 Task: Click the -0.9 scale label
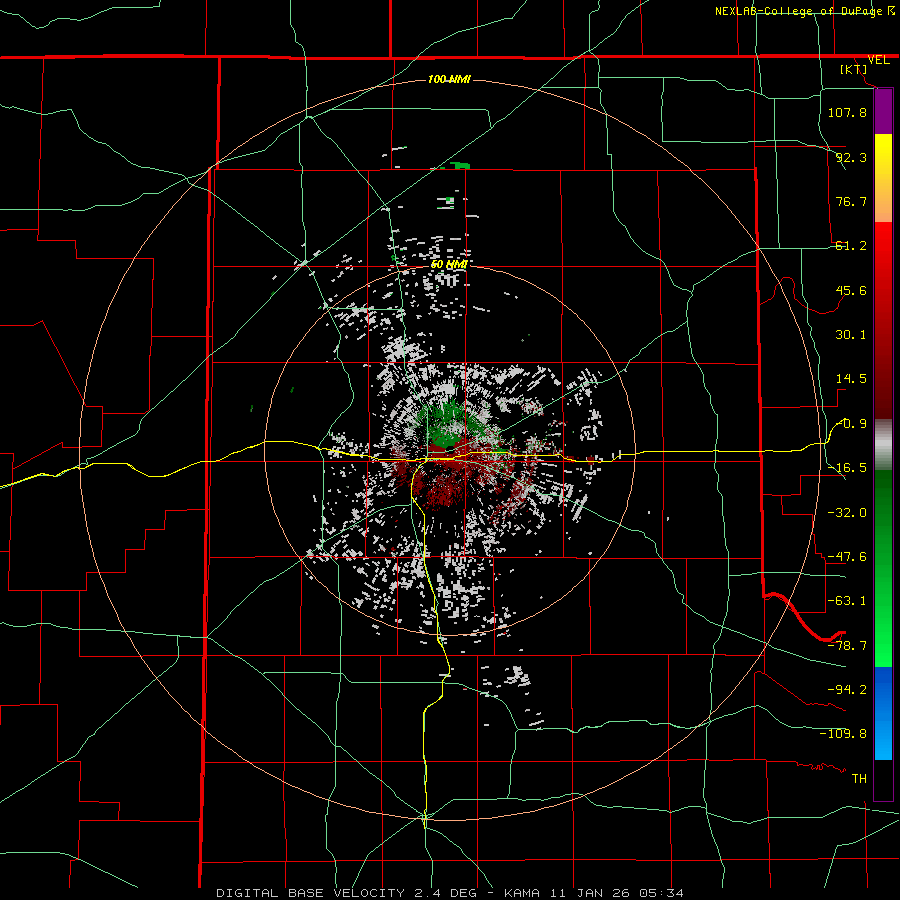(x=851, y=424)
